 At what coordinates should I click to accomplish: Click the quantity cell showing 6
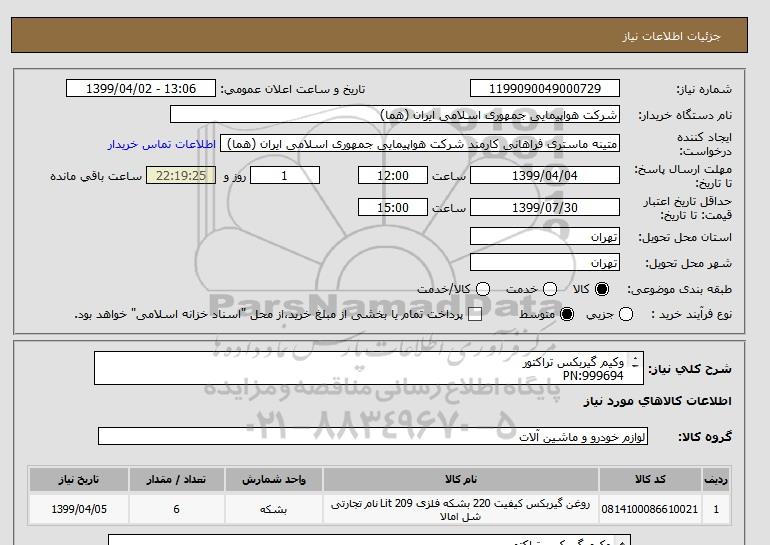[x=176, y=509]
